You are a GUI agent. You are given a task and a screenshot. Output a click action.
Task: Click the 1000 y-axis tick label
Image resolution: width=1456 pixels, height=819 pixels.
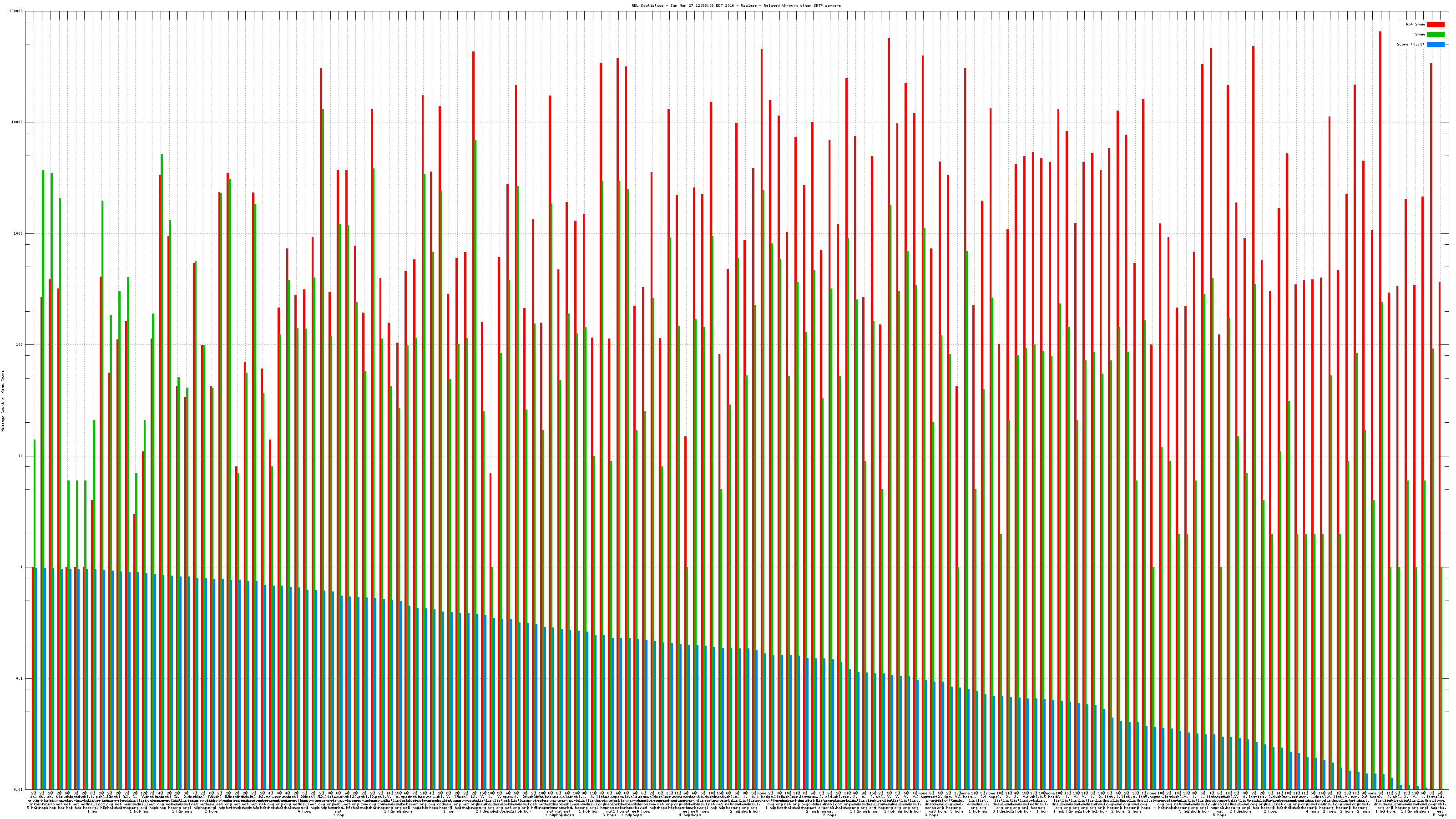(19, 233)
